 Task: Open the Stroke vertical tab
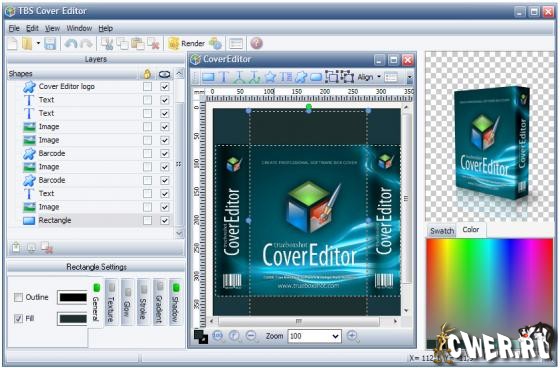tap(143, 303)
